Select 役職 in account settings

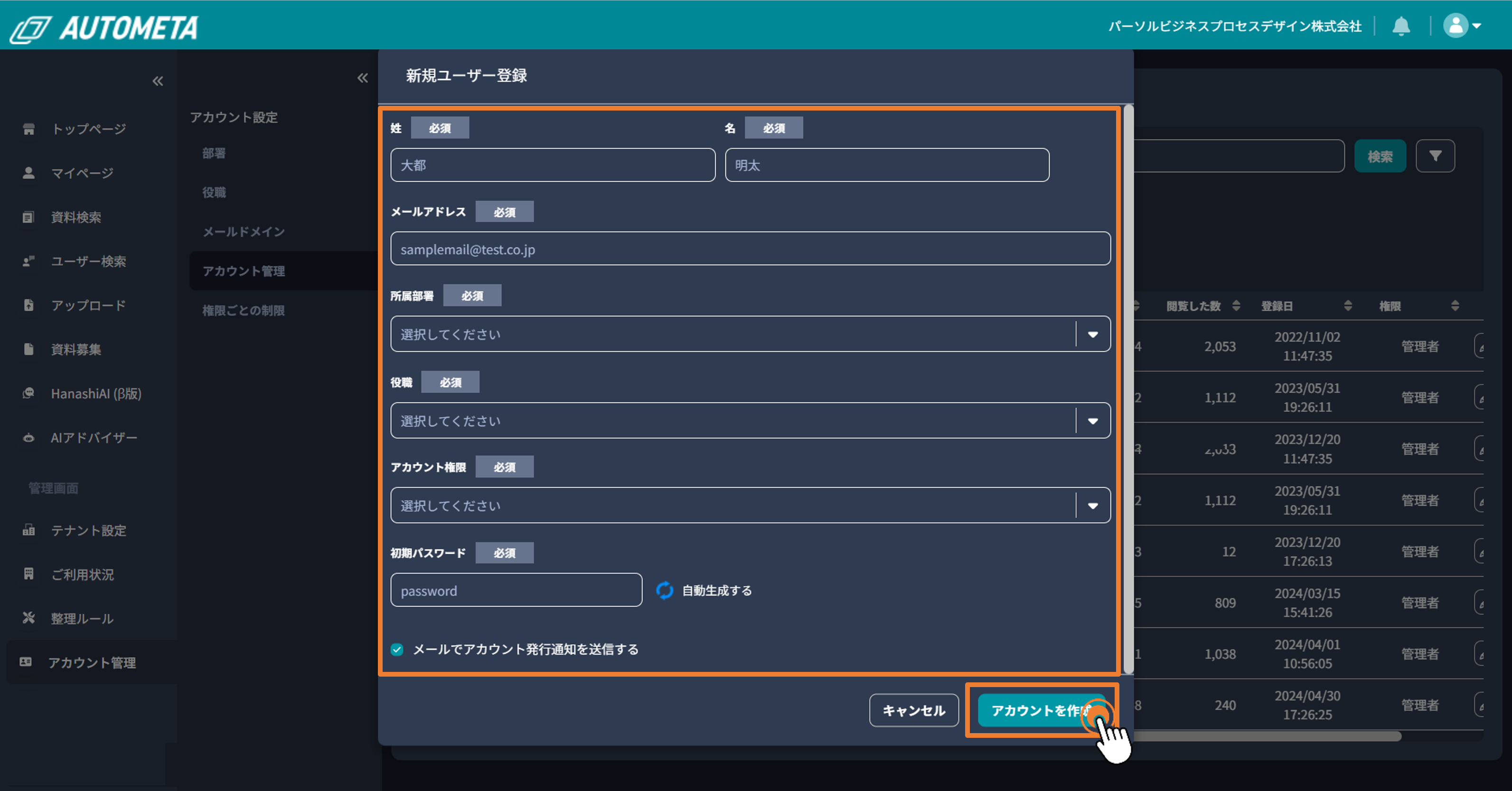[214, 193]
